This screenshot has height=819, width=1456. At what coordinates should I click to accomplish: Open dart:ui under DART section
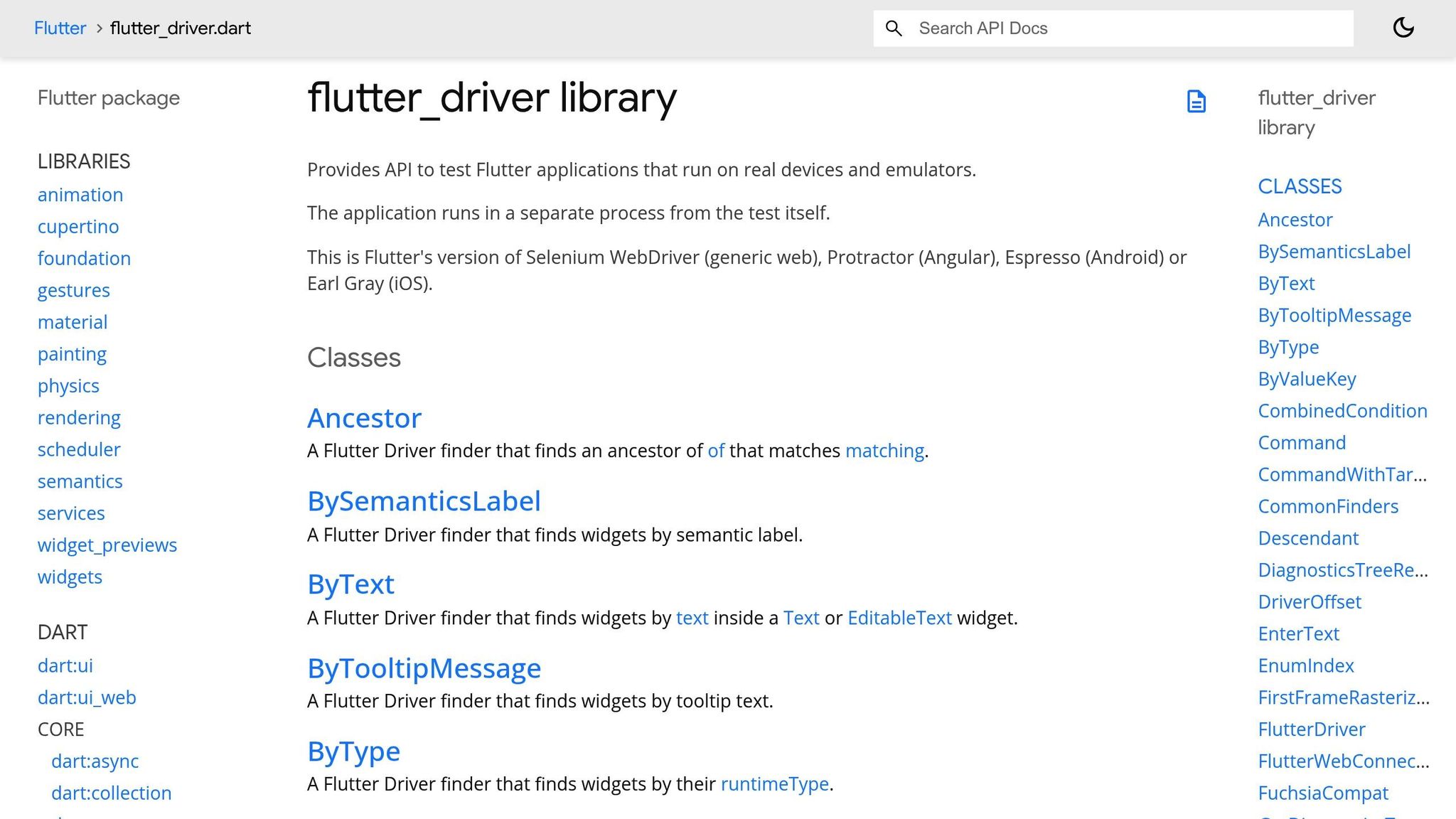click(64, 665)
